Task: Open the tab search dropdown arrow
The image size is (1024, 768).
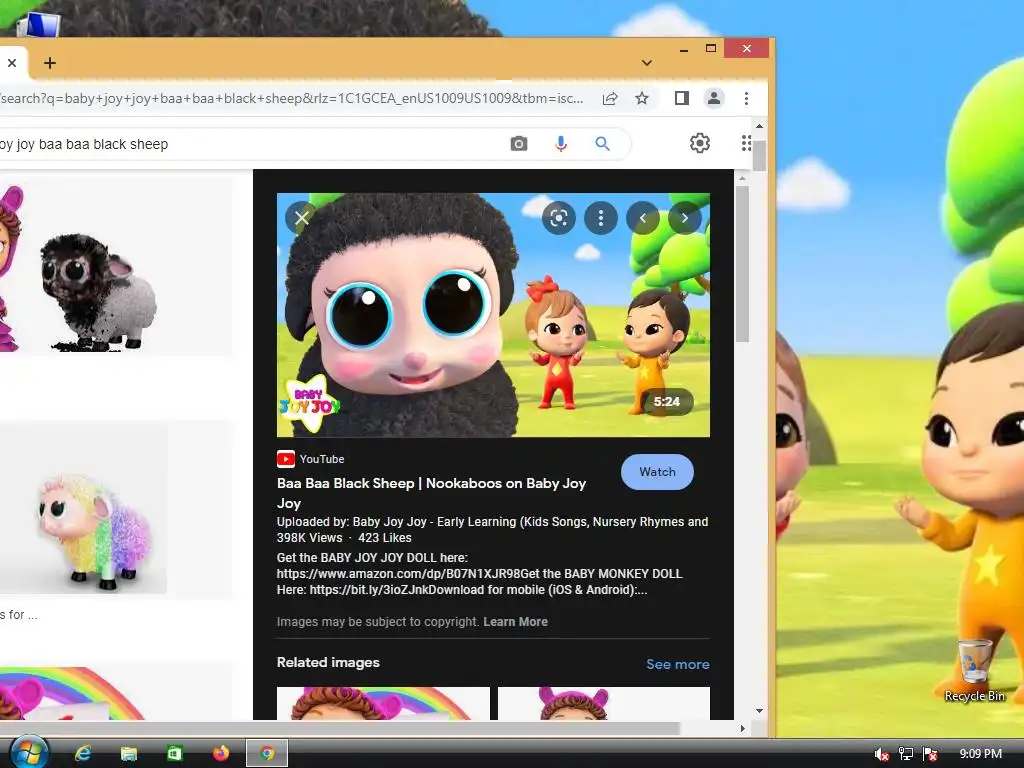Action: pyautogui.click(x=647, y=63)
